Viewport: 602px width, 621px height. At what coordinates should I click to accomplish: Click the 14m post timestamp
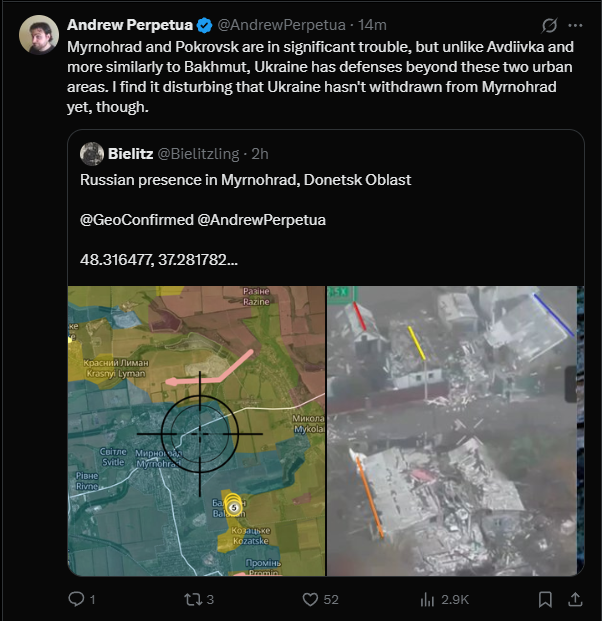[373, 24]
